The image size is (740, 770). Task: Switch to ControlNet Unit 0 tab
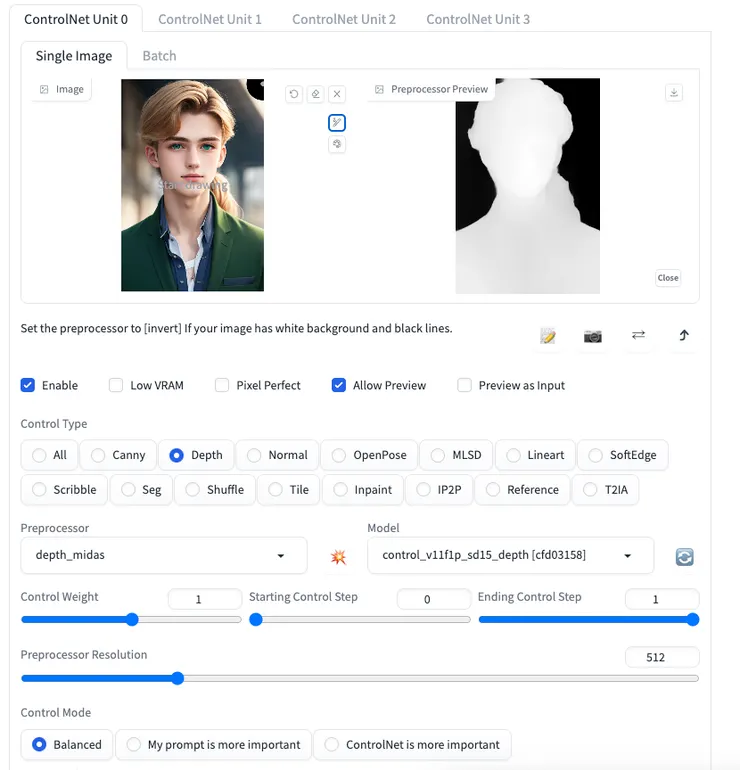[76, 19]
